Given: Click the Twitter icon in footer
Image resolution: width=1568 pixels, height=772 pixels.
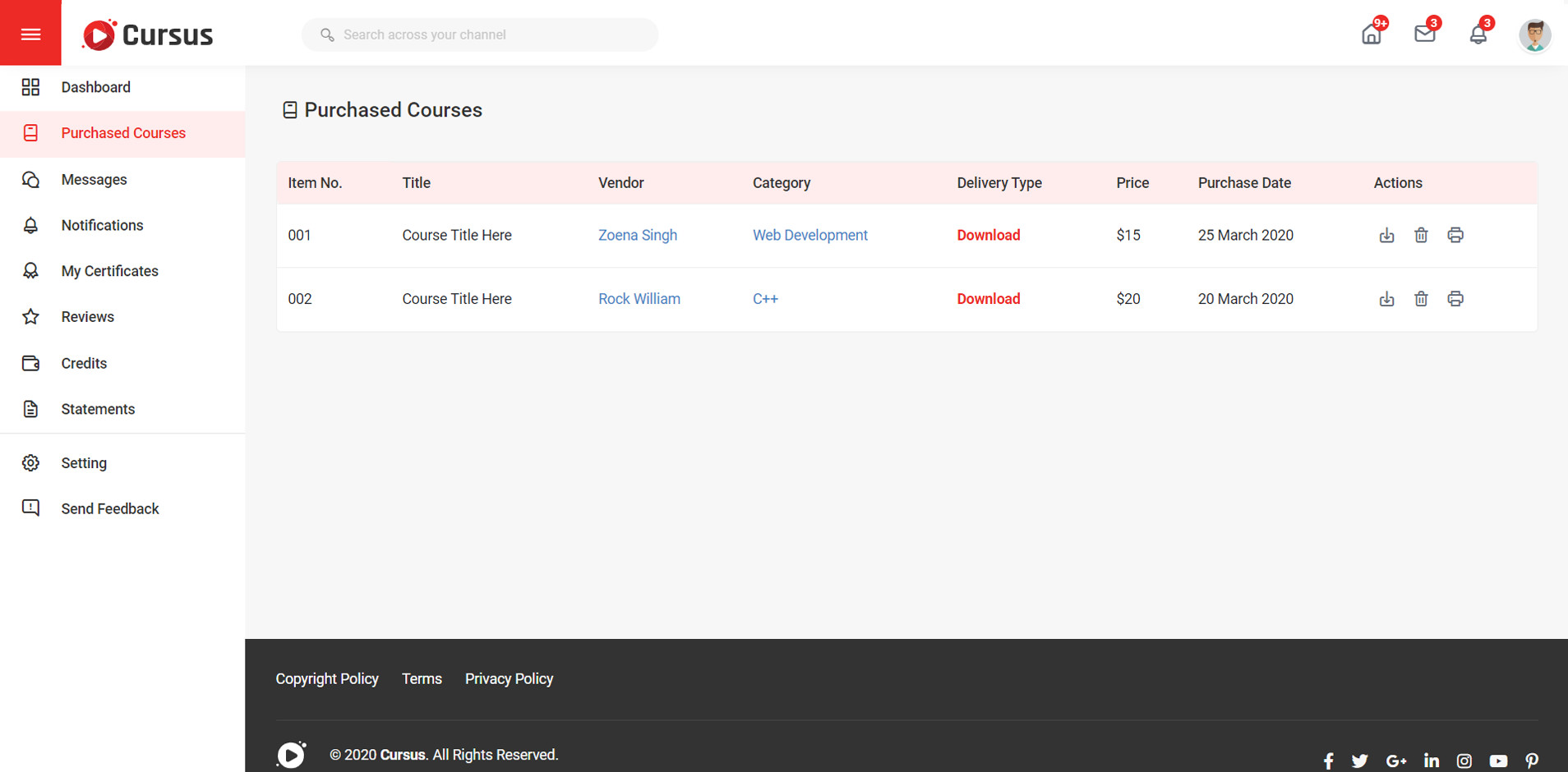Looking at the screenshot, I should (x=1360, y=761).
